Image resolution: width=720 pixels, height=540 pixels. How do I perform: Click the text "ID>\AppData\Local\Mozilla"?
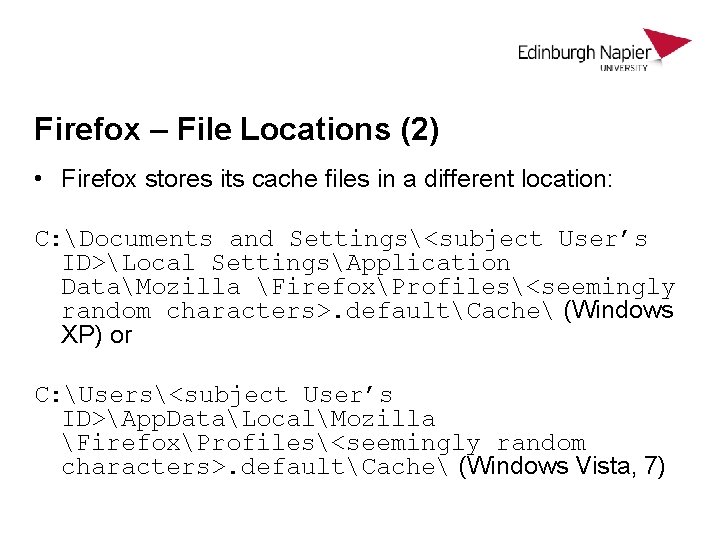pos(248,419)
